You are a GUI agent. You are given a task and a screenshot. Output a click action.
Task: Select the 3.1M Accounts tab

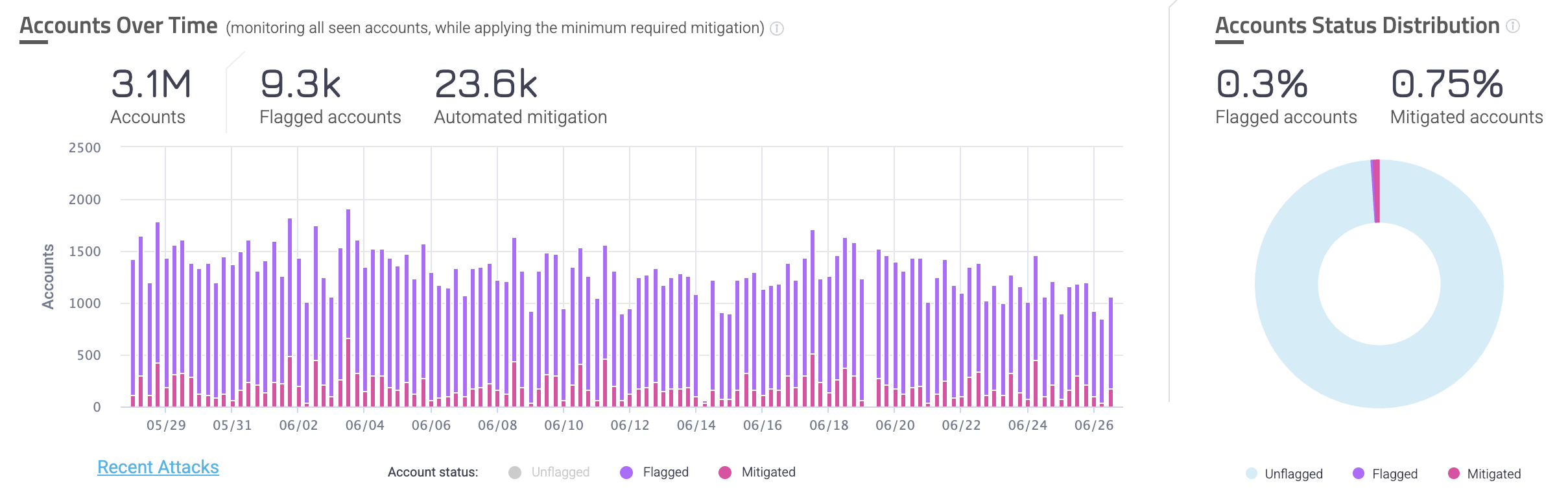[x=151, y=96]
